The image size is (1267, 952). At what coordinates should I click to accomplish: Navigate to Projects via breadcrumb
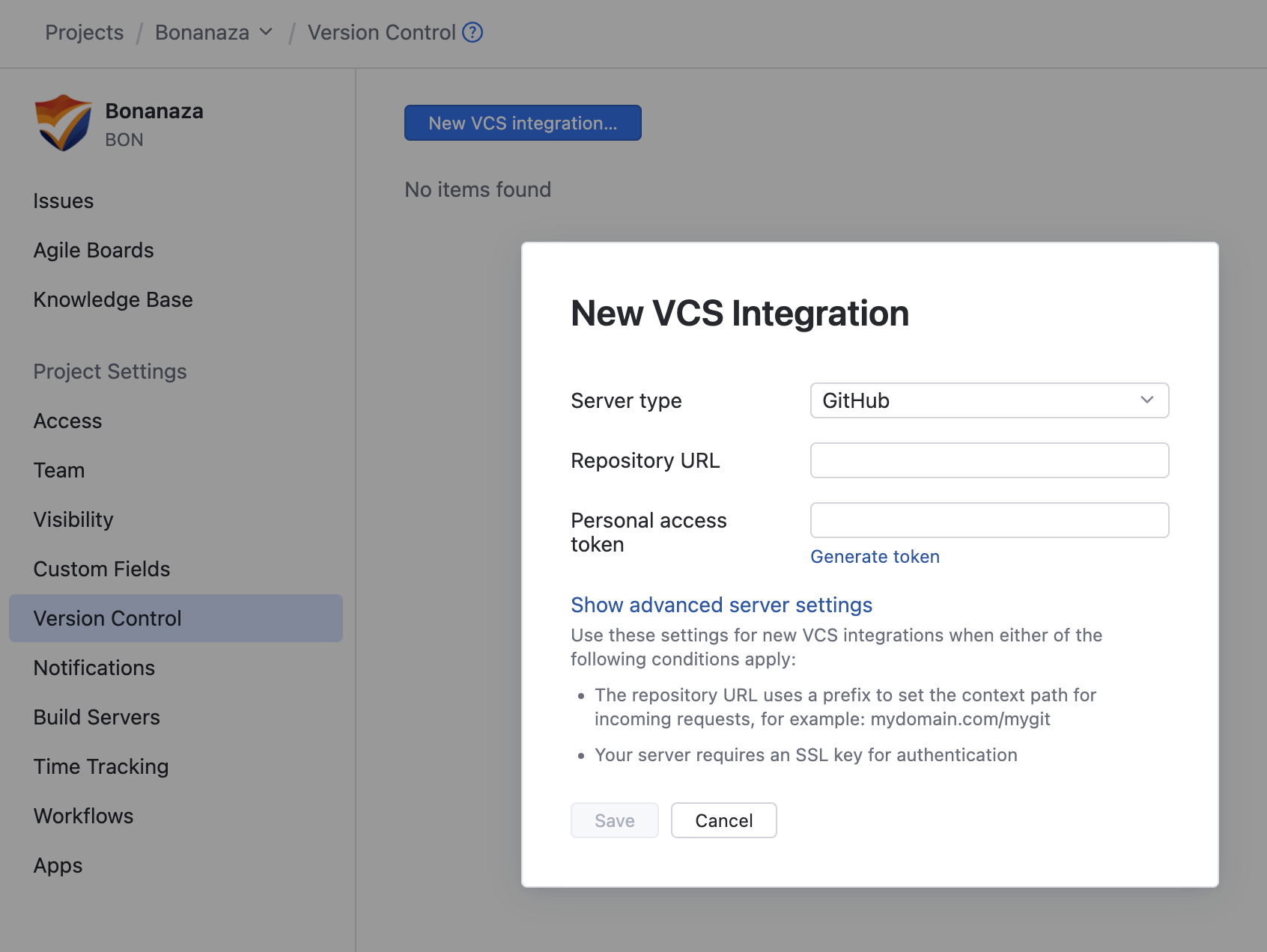(84, 32)
